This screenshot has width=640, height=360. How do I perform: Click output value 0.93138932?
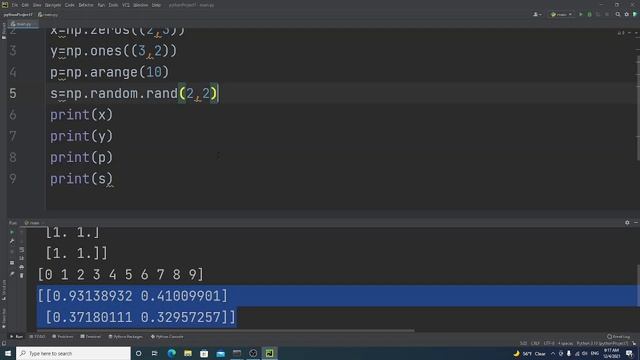click(x=93, y=296)
